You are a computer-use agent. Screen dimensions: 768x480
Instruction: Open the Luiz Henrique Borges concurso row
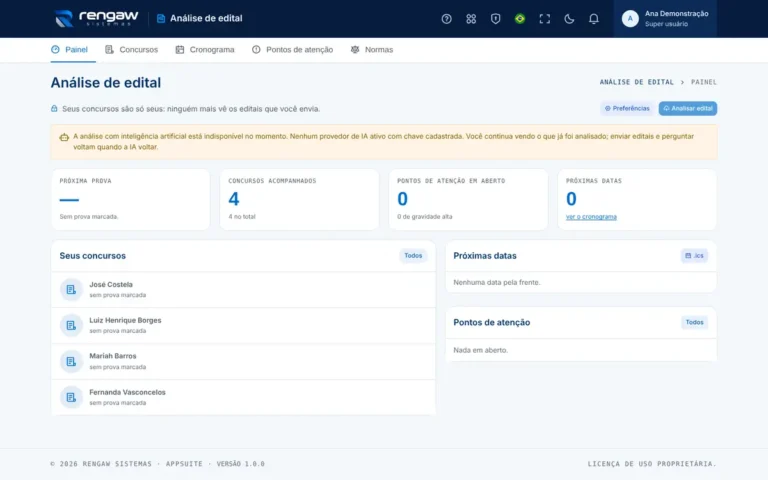[x=243, y=325]
